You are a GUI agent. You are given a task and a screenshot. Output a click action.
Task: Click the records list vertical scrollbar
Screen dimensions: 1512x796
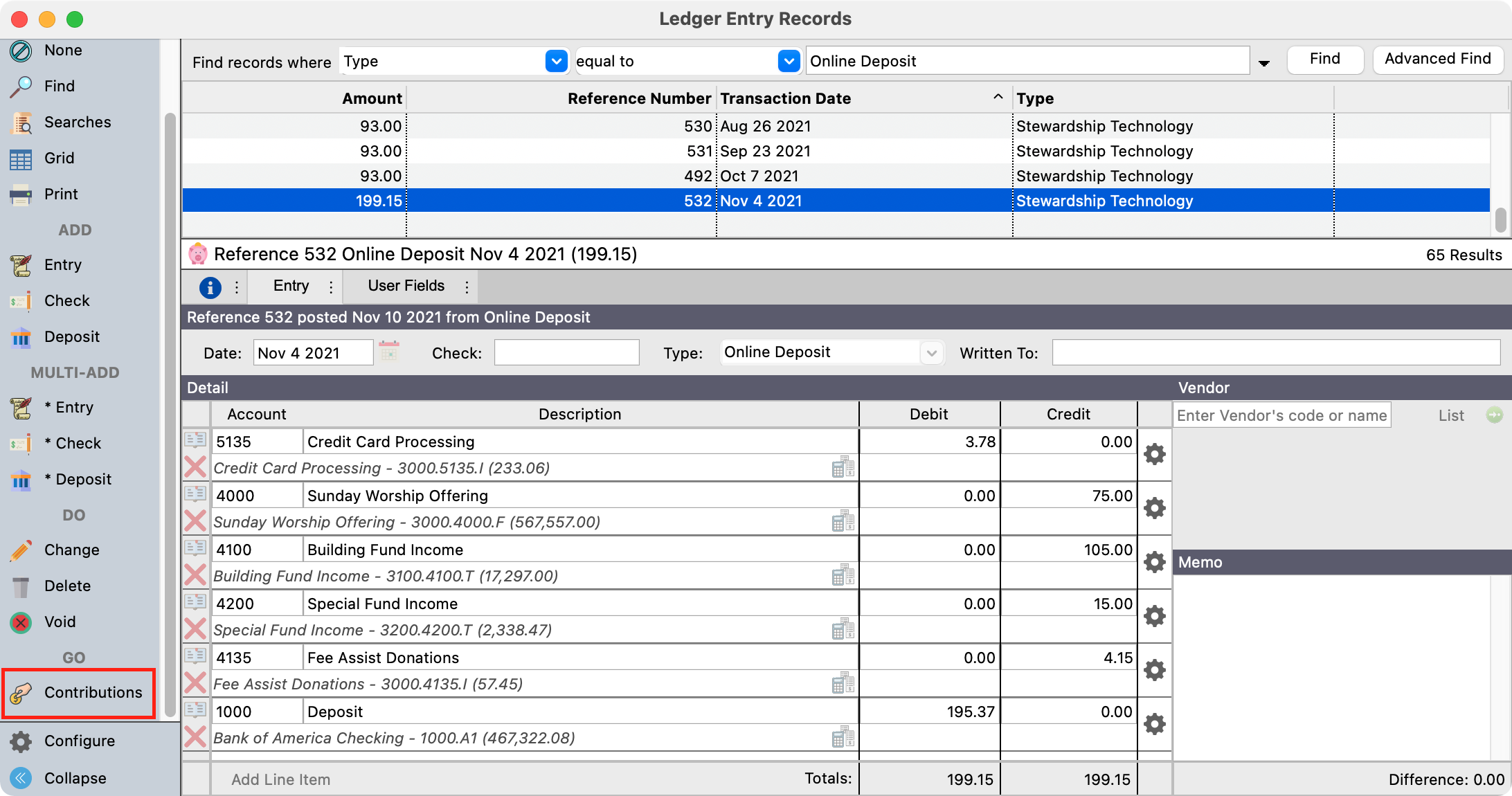1500,220
